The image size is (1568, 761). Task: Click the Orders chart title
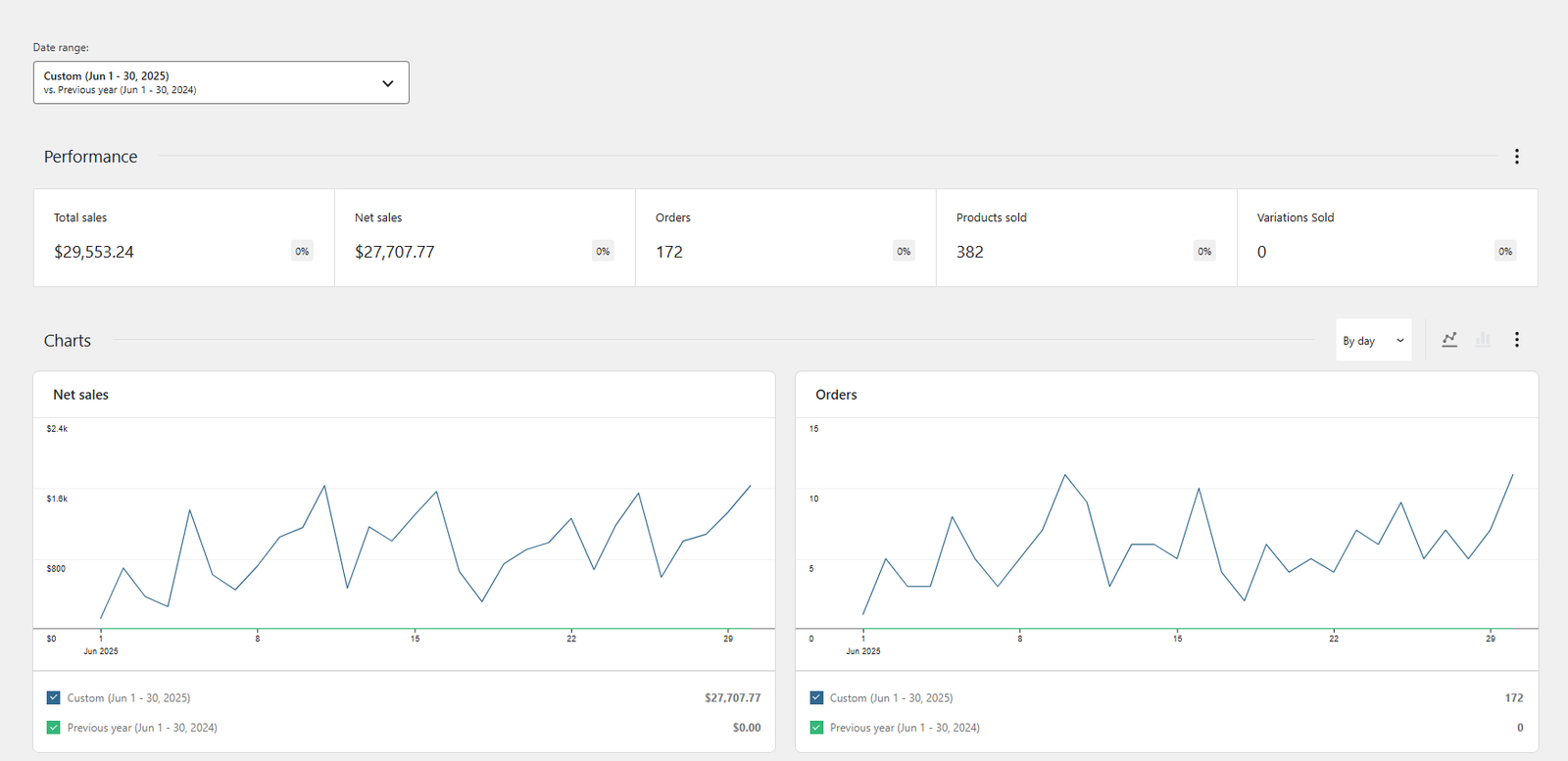(836, 395)
